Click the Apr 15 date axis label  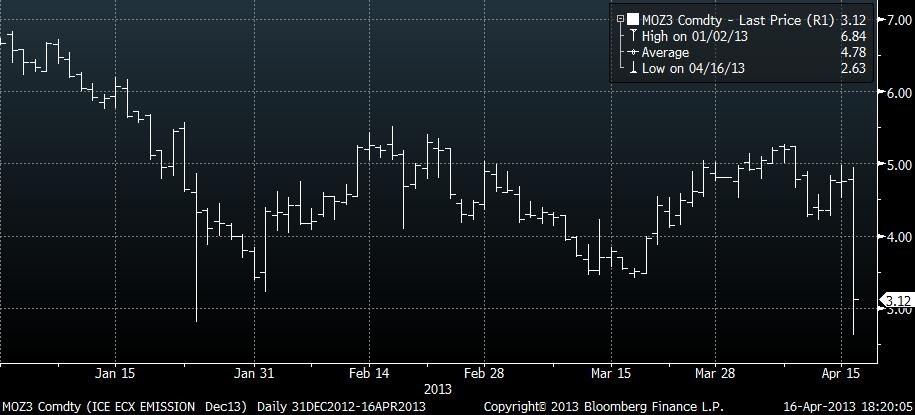[x=840, y=373]
